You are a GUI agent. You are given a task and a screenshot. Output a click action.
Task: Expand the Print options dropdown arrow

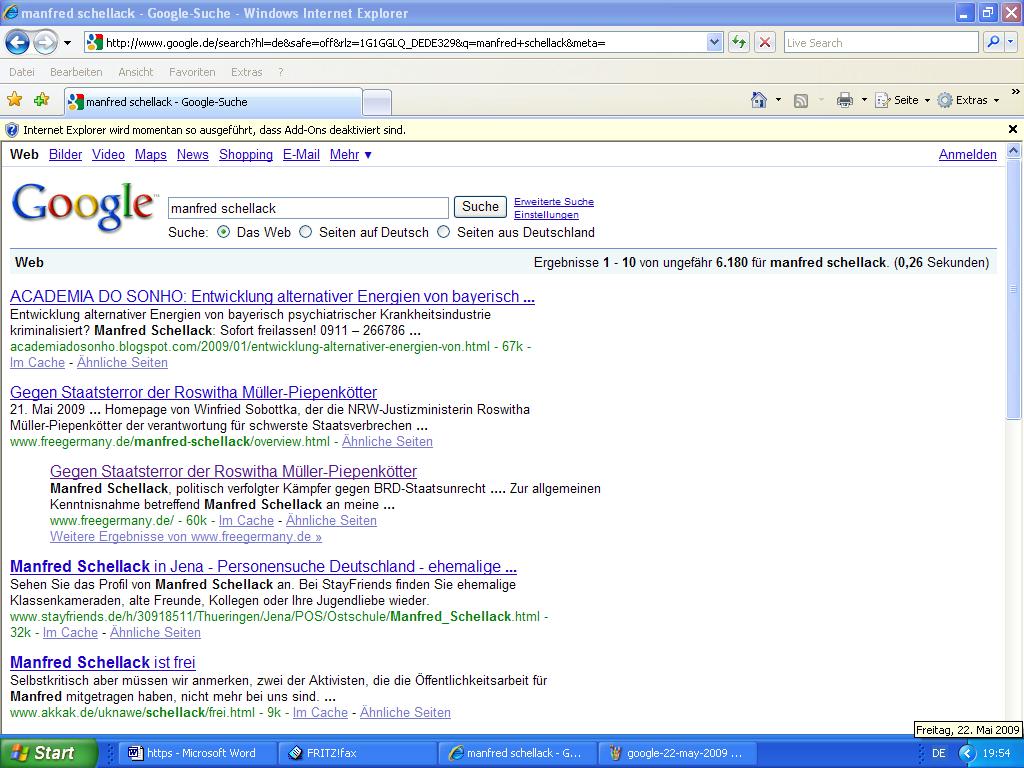coord(864,100)
